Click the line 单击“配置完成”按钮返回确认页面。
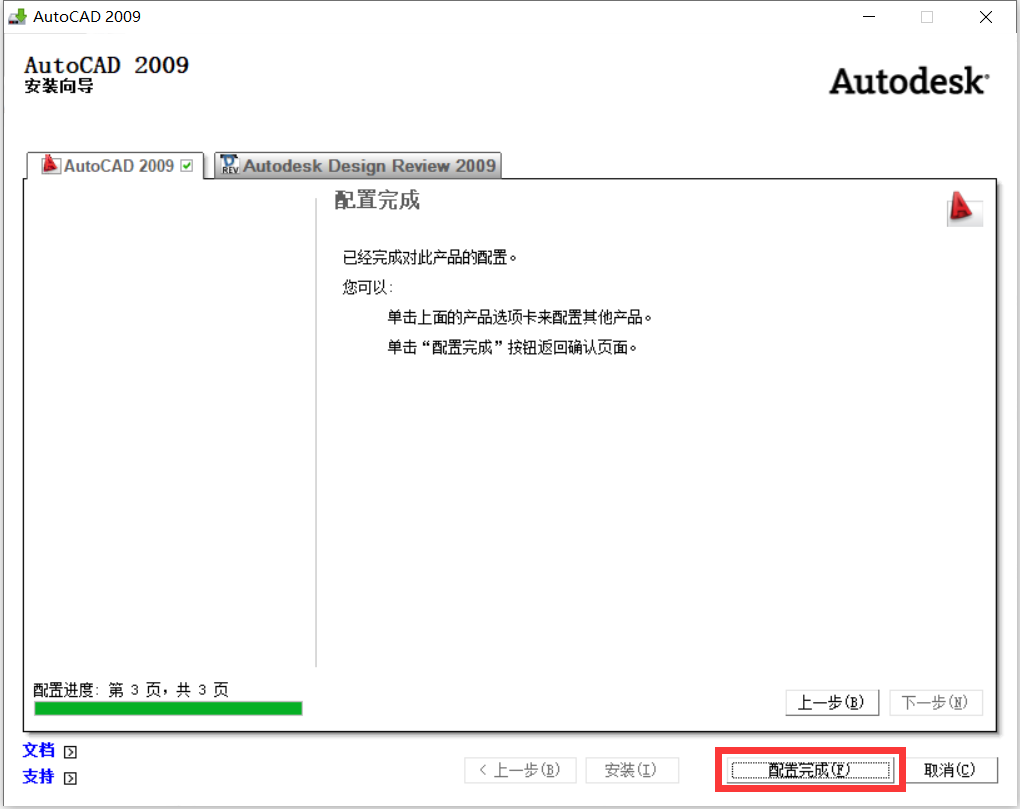The image size is (1020, 809). 512,347
